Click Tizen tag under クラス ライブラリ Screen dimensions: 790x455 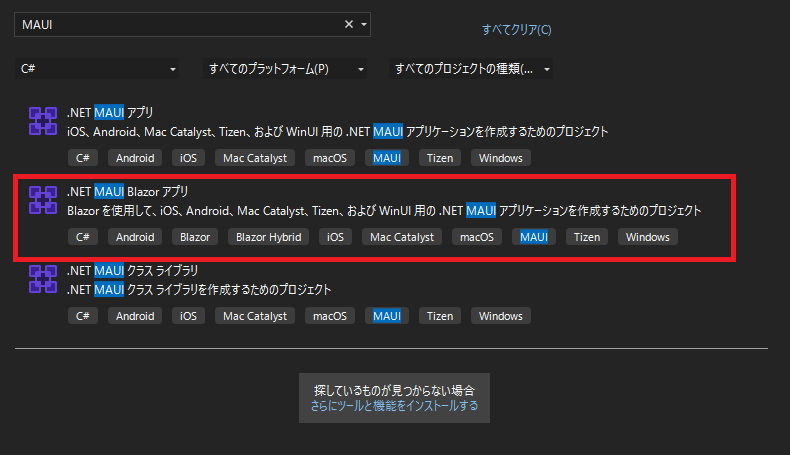(440, 316)
